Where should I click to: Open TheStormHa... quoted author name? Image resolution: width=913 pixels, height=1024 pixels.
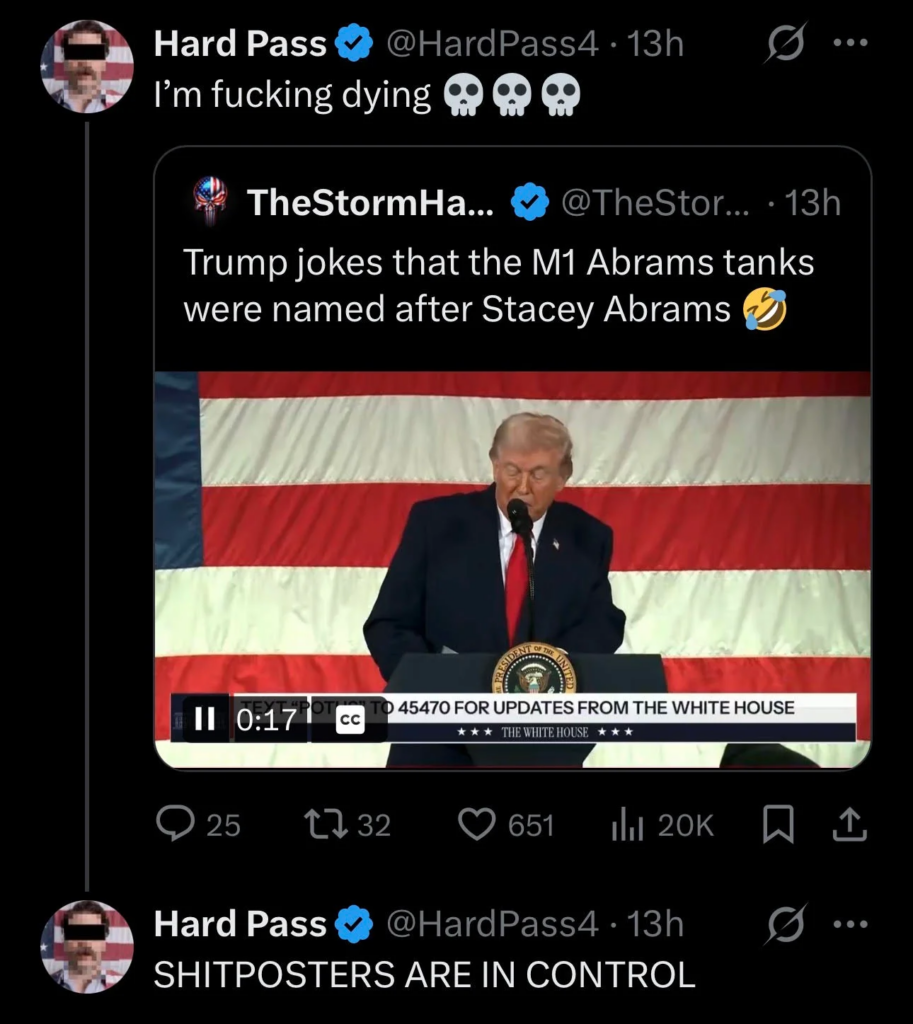coord(369,203)
